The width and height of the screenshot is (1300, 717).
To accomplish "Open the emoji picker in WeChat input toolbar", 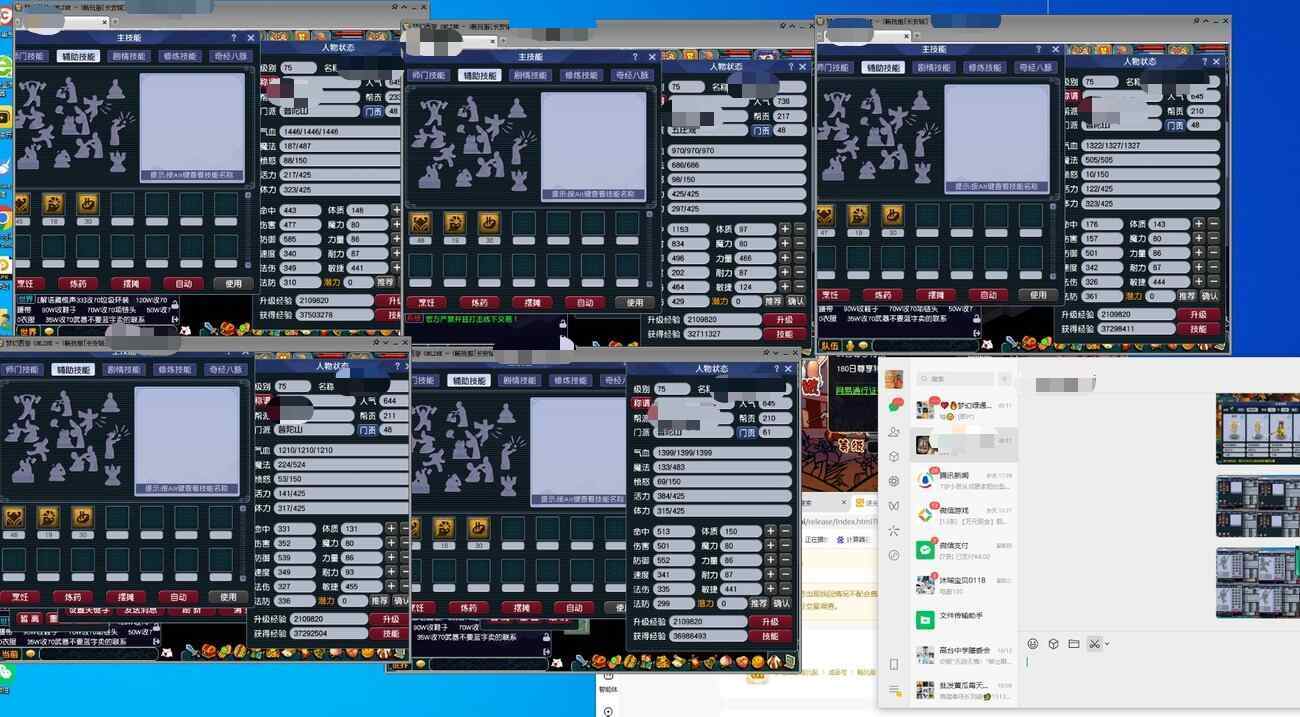I will (x=1033, y=643).
